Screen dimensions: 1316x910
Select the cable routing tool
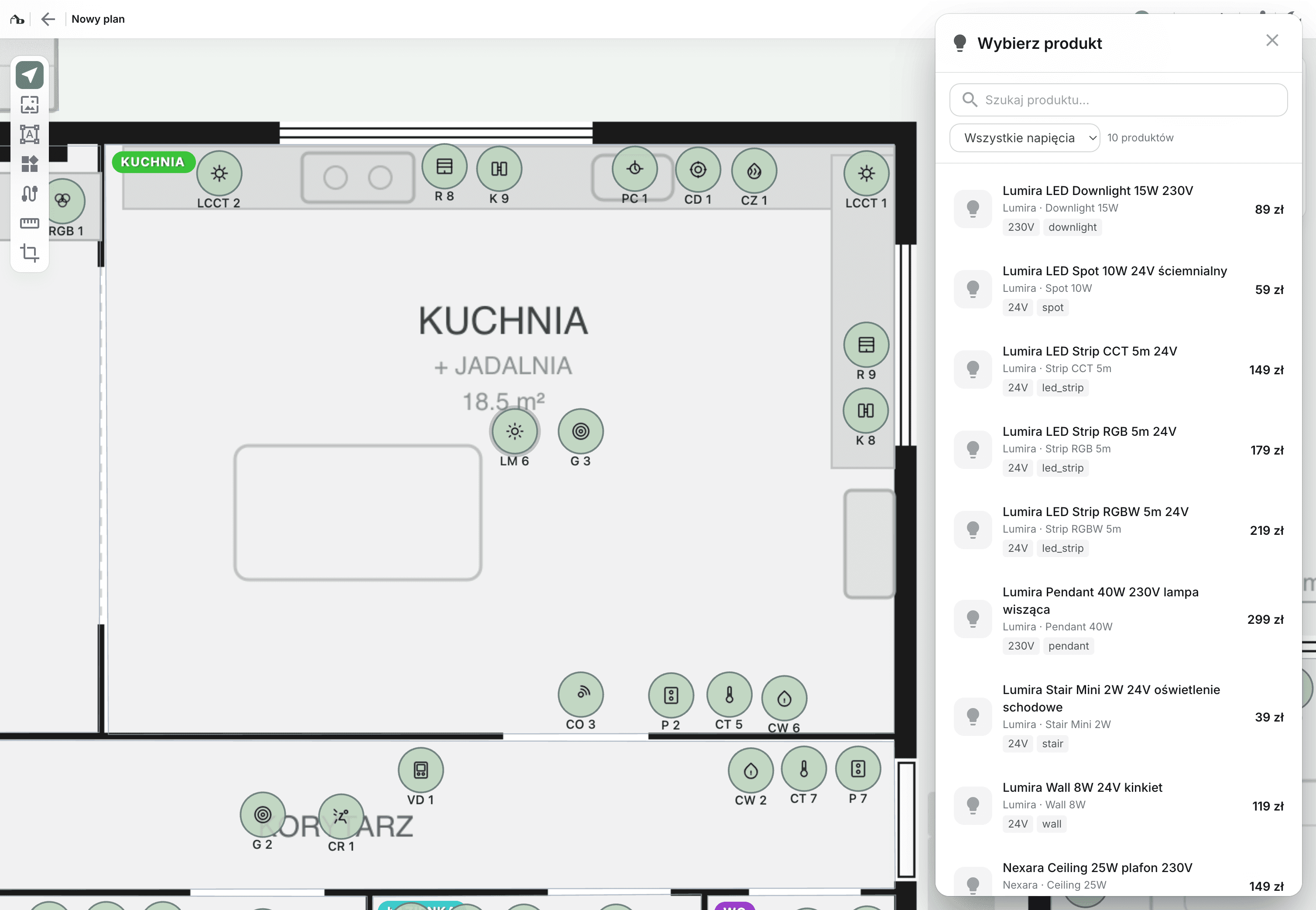tap(30, 194)
